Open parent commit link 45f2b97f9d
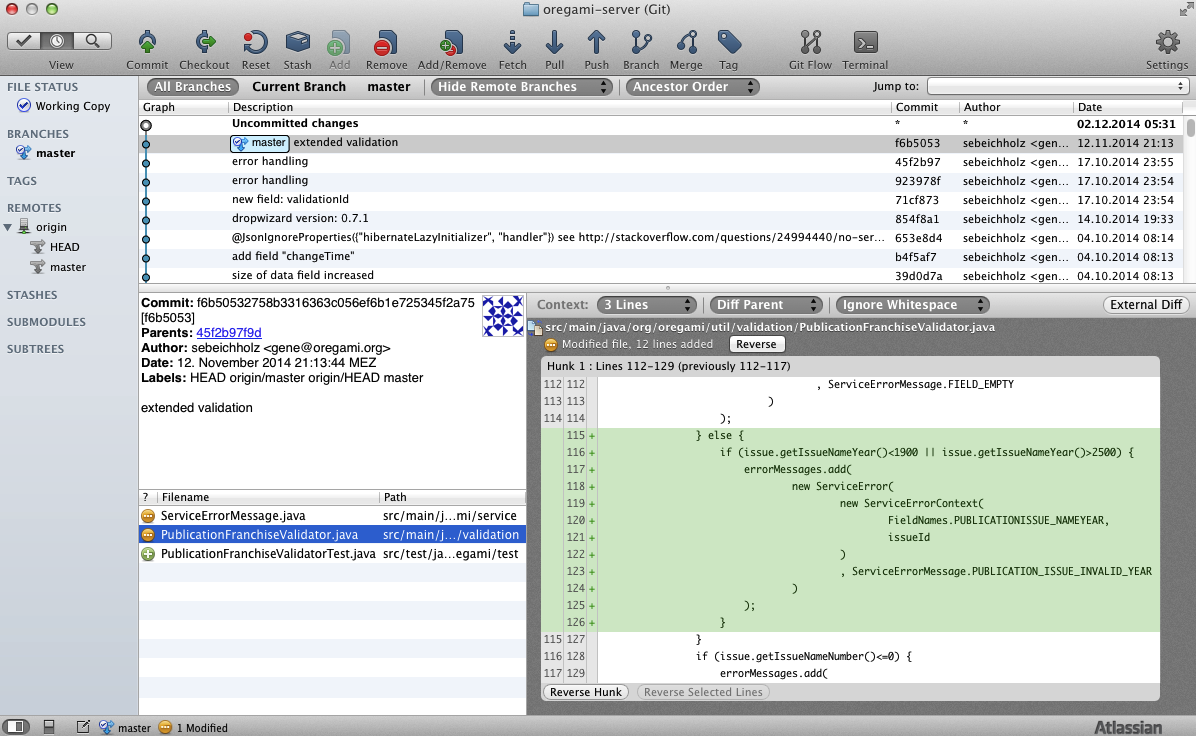The image size is (1196, 736). point(229,333)
